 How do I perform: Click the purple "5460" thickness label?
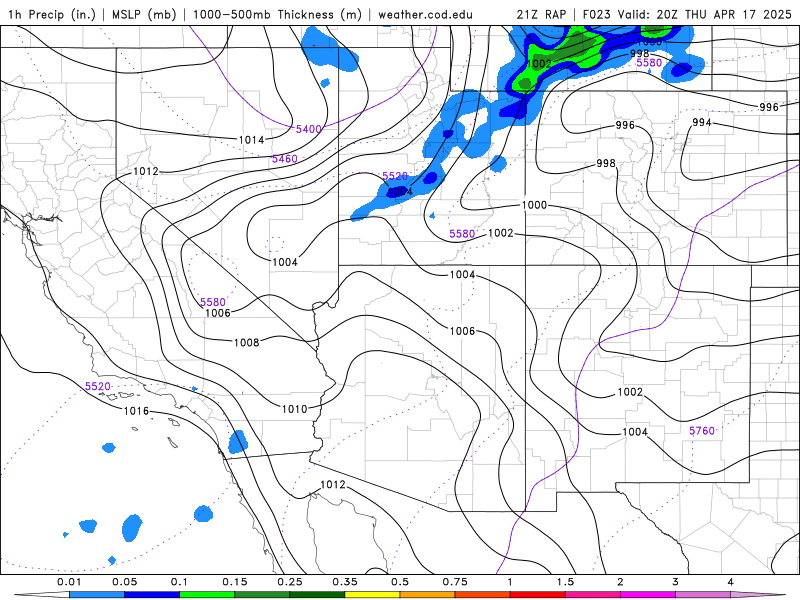[x=284, y=159]
